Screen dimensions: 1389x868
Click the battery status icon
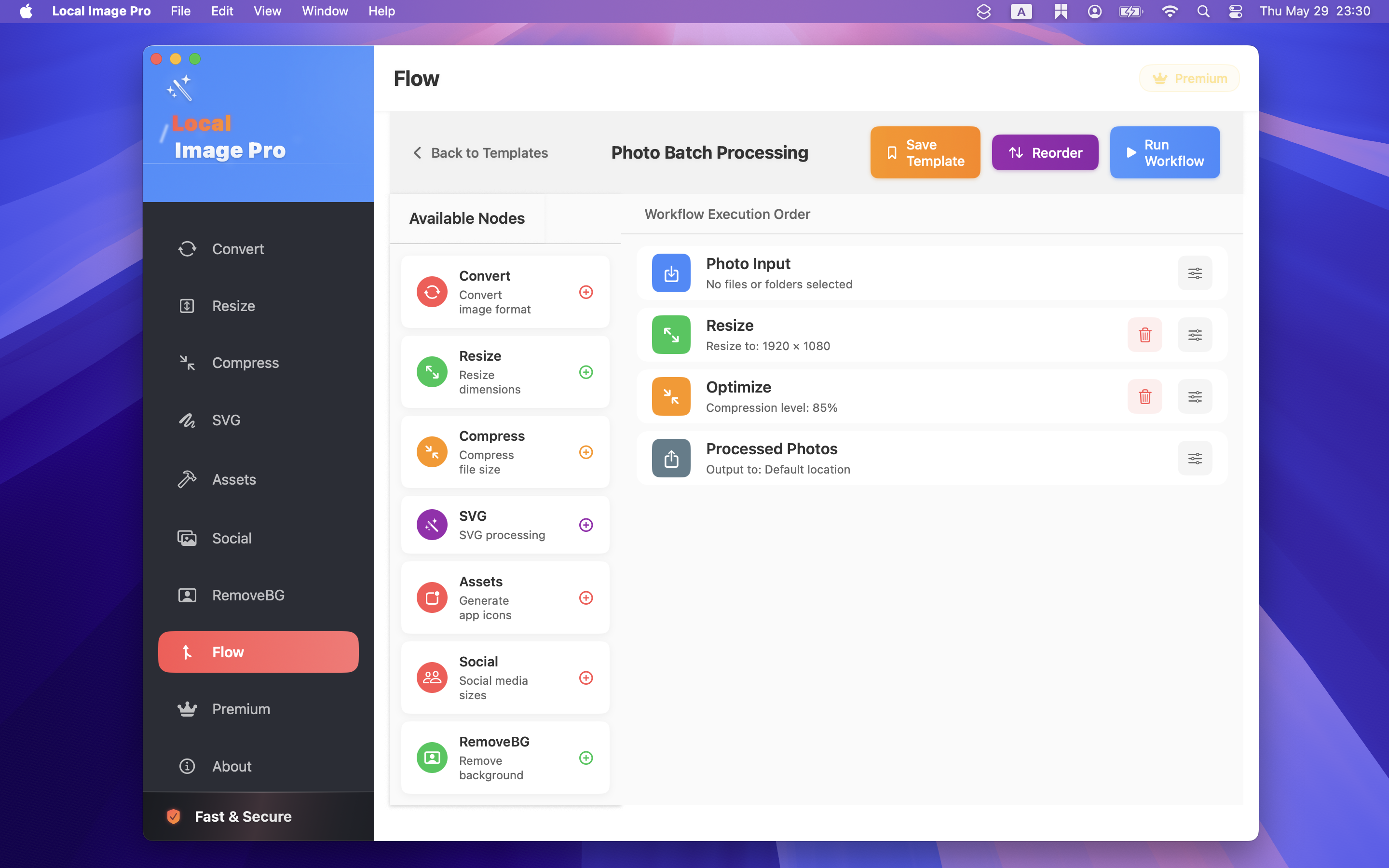[1130, 12]
